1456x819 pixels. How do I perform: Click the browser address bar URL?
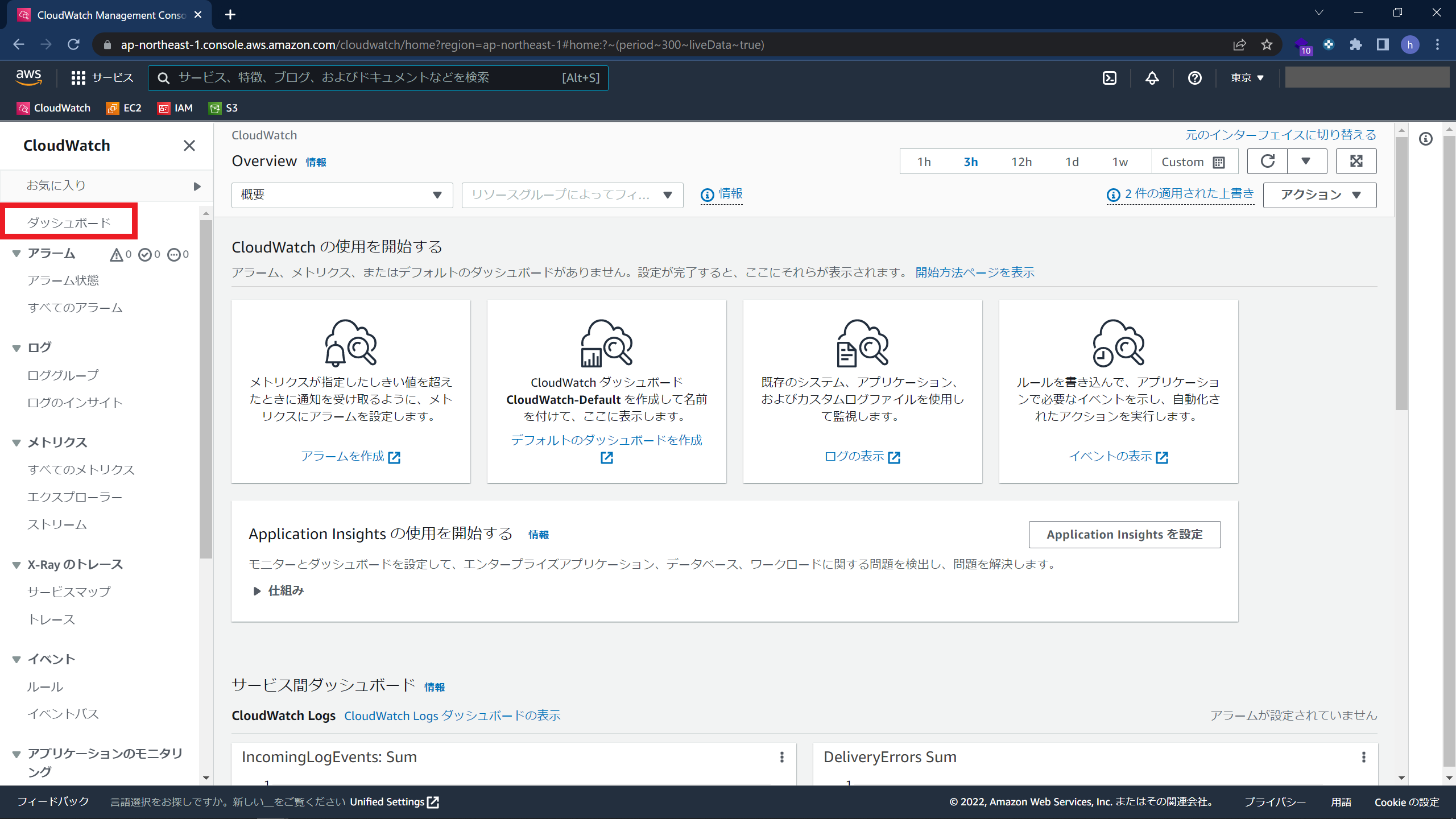pos(442,44)
